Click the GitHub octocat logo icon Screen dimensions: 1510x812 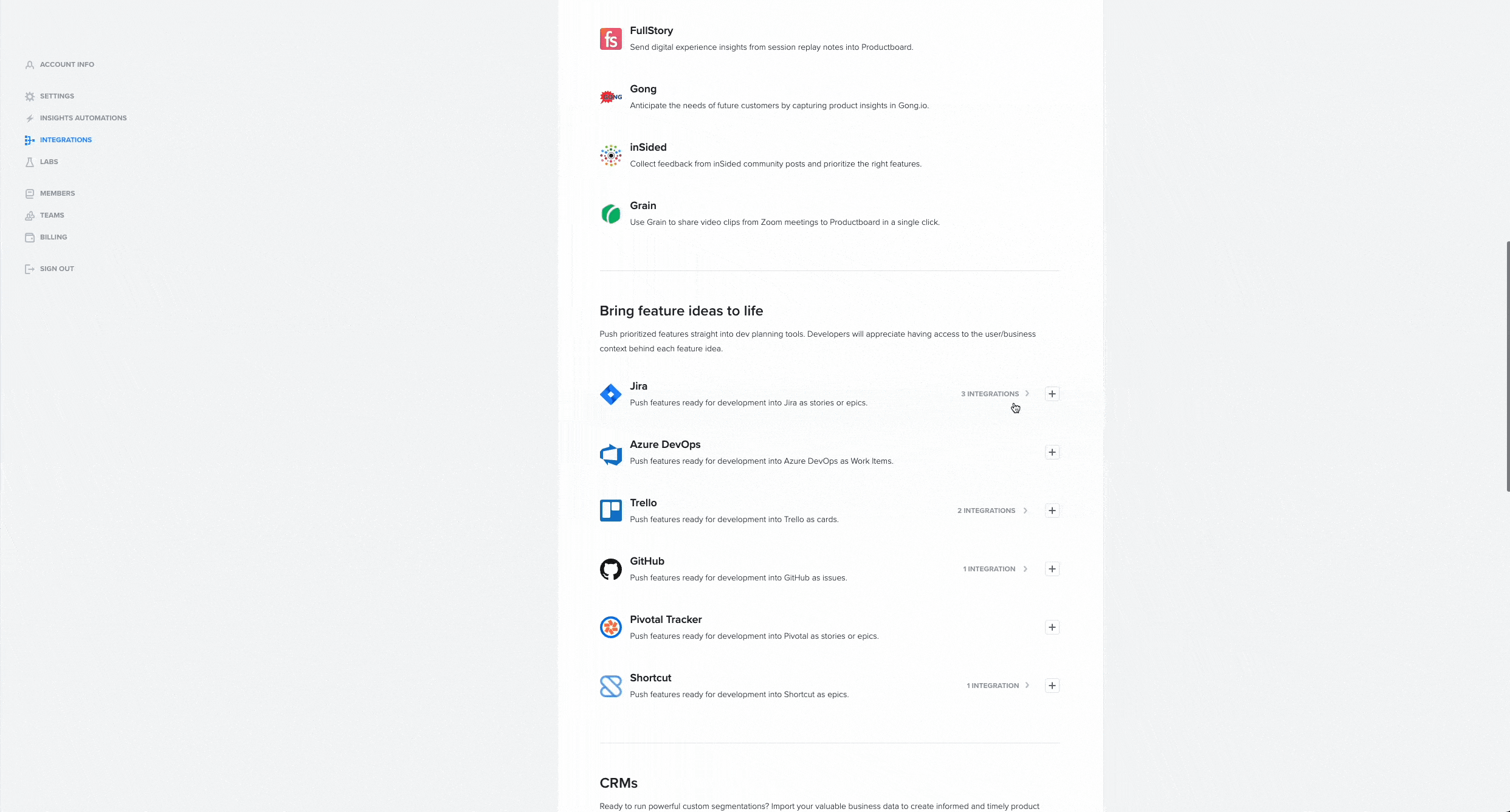(x=610, y=569)
